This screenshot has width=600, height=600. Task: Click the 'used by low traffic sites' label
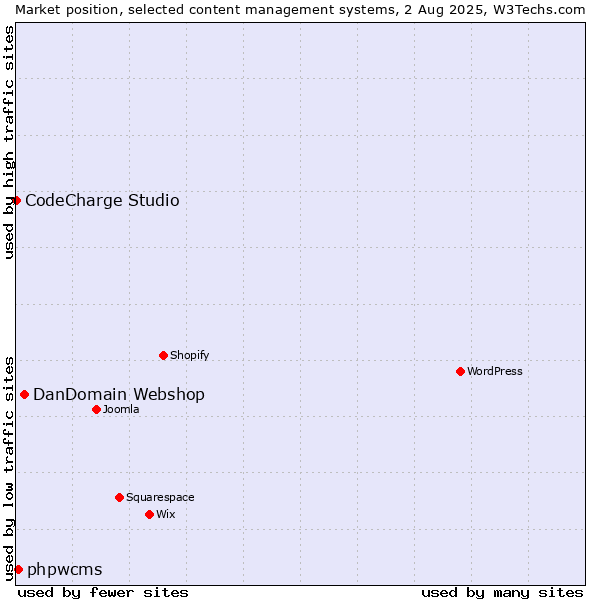pos(8,469)
